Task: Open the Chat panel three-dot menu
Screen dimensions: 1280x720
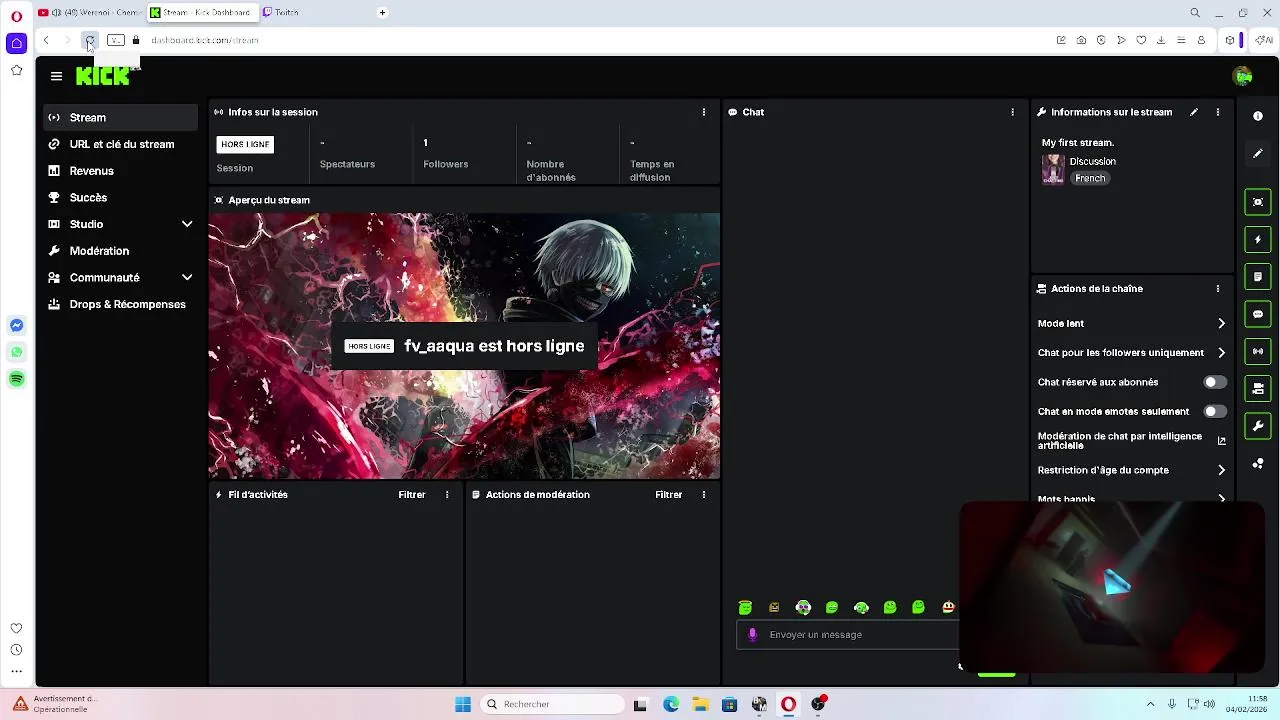Action: [x=1013, y=112]
